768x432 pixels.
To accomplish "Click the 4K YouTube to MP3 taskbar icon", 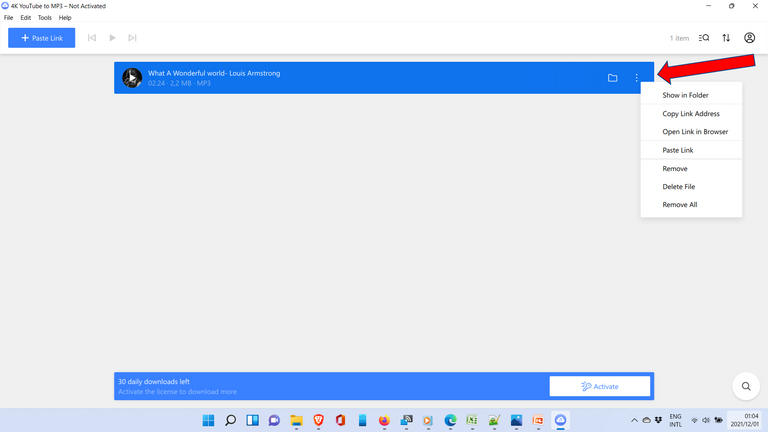I will click(x=560, y=420).
